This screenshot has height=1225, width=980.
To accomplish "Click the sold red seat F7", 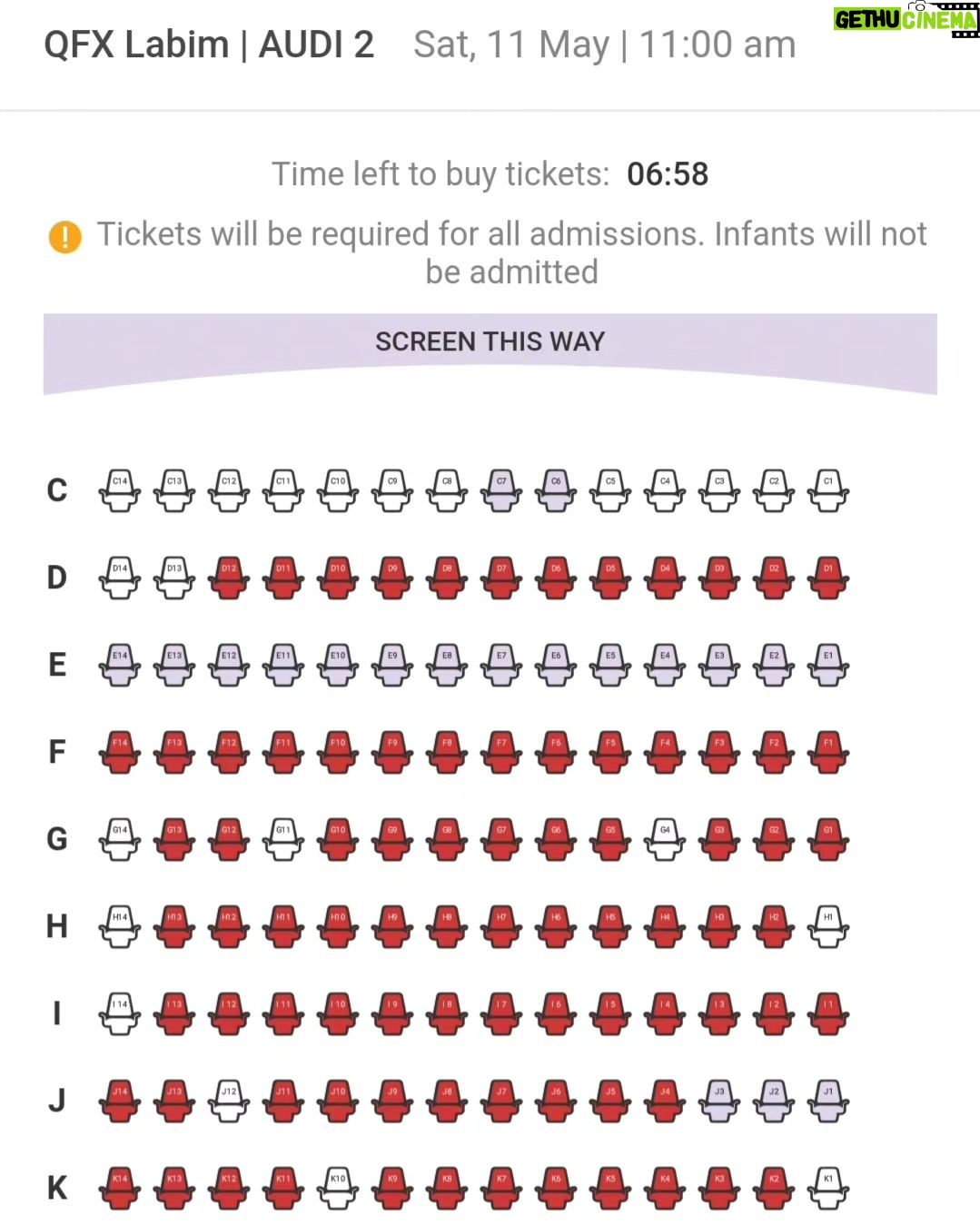I will click(x=501, y=752).
